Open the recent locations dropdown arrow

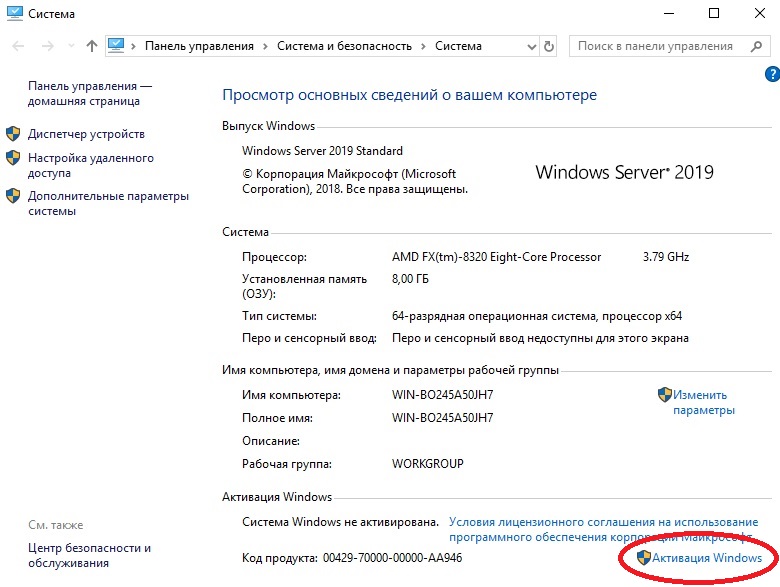70,46
